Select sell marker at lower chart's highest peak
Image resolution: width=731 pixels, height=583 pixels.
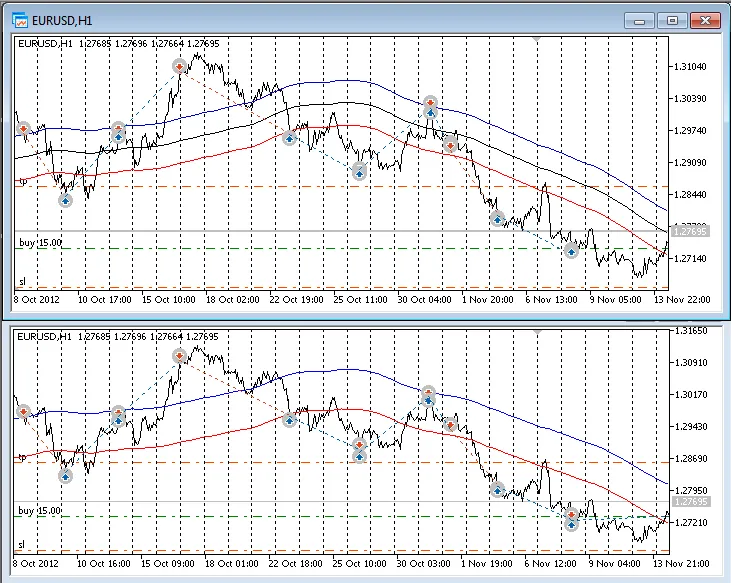point(179,355)
